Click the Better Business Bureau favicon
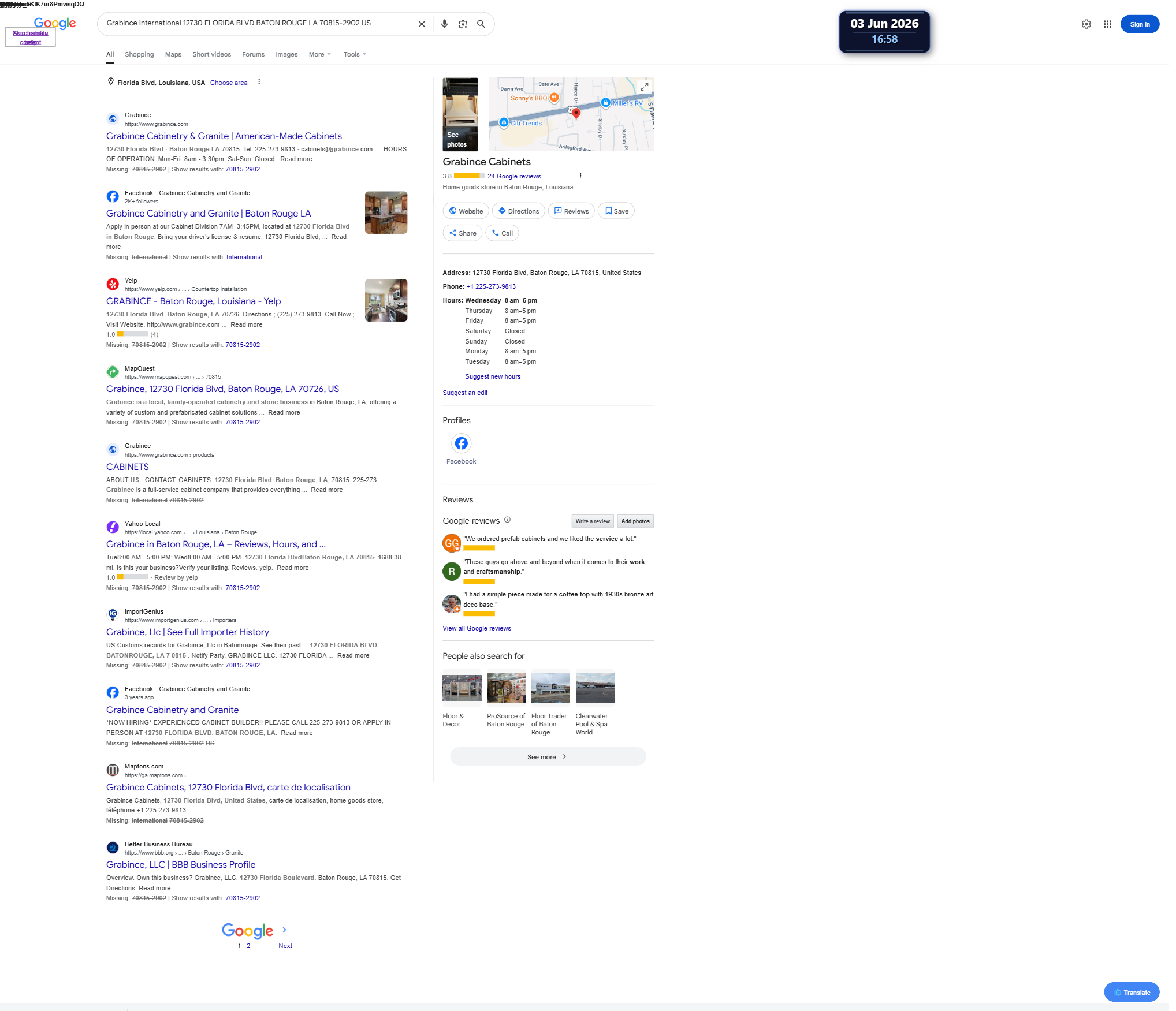 pos(113,848)
